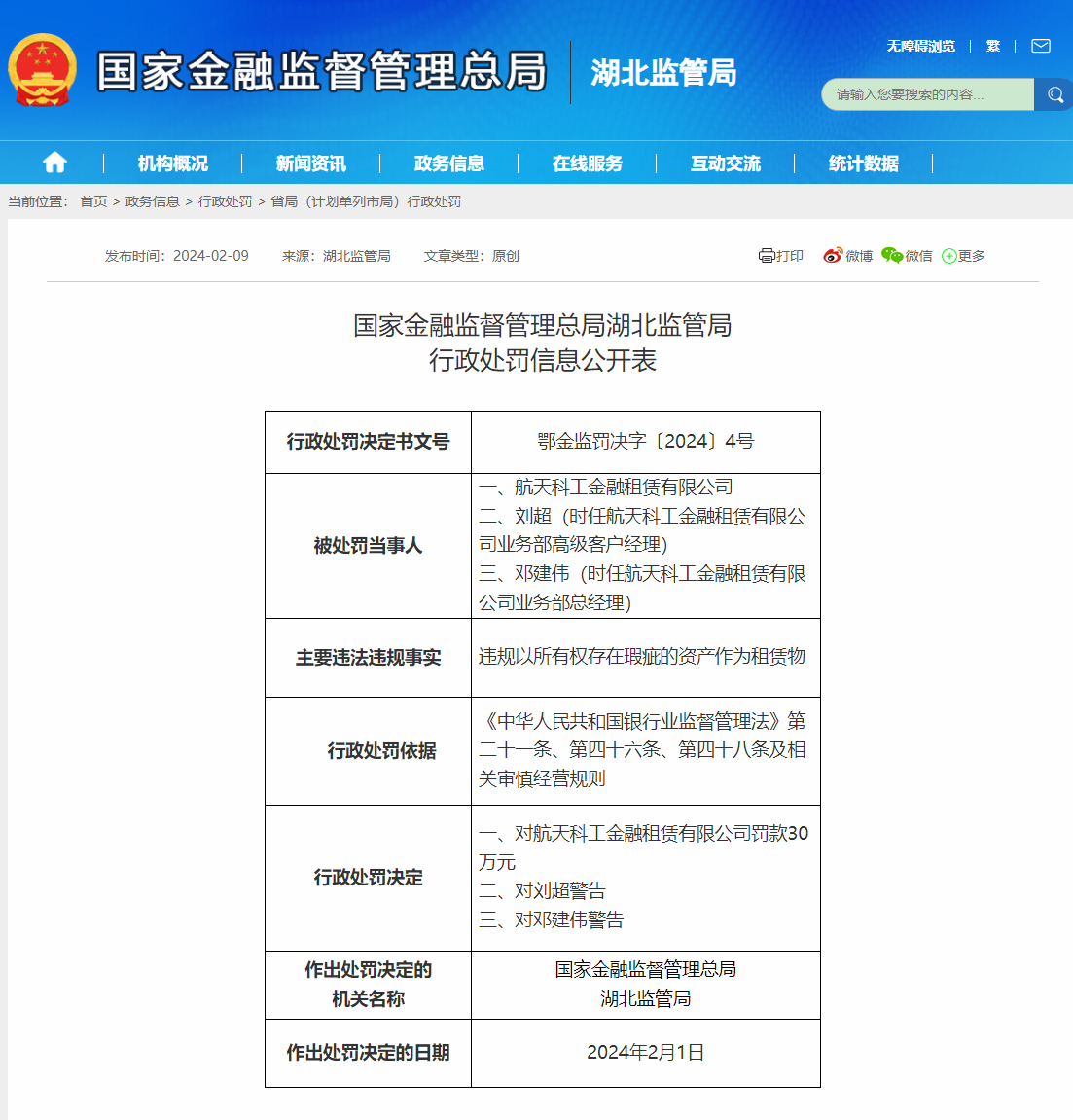Image resolution: width=1073 pixels, height=1120 pixels.
Task: Go to 政务信息 in navigation bar
Action: click(448, 163)
